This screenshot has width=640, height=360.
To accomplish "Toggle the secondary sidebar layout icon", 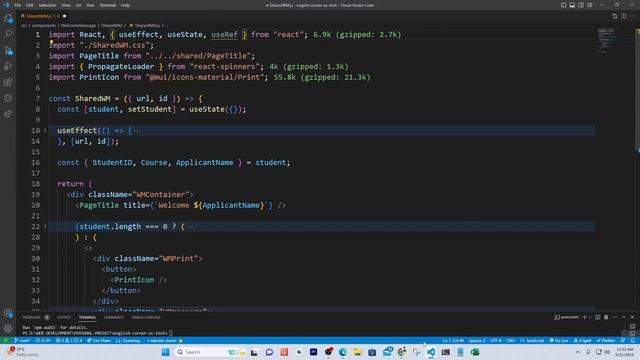I will tap(581, 5).
